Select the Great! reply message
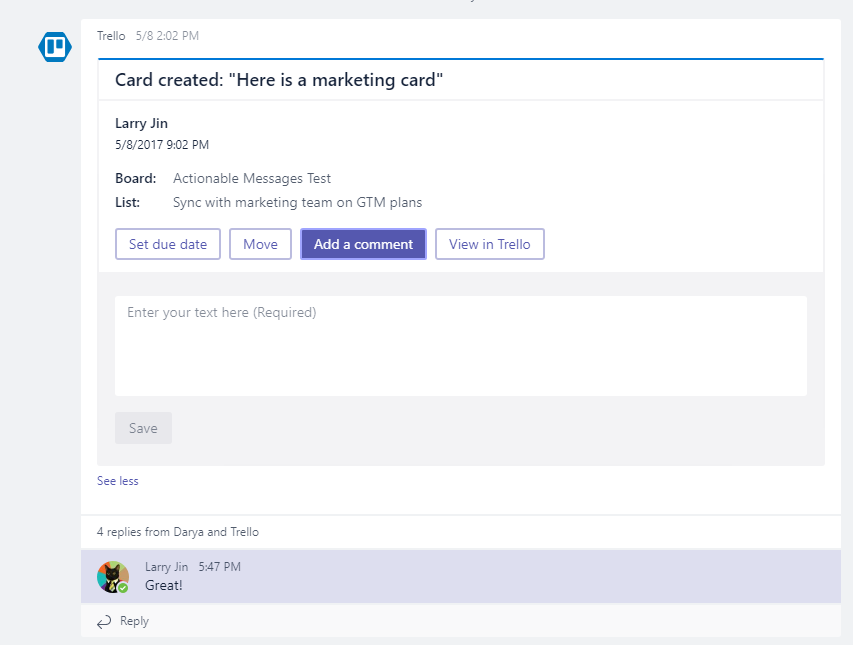 pyautogui.click(x=164, y=585)
